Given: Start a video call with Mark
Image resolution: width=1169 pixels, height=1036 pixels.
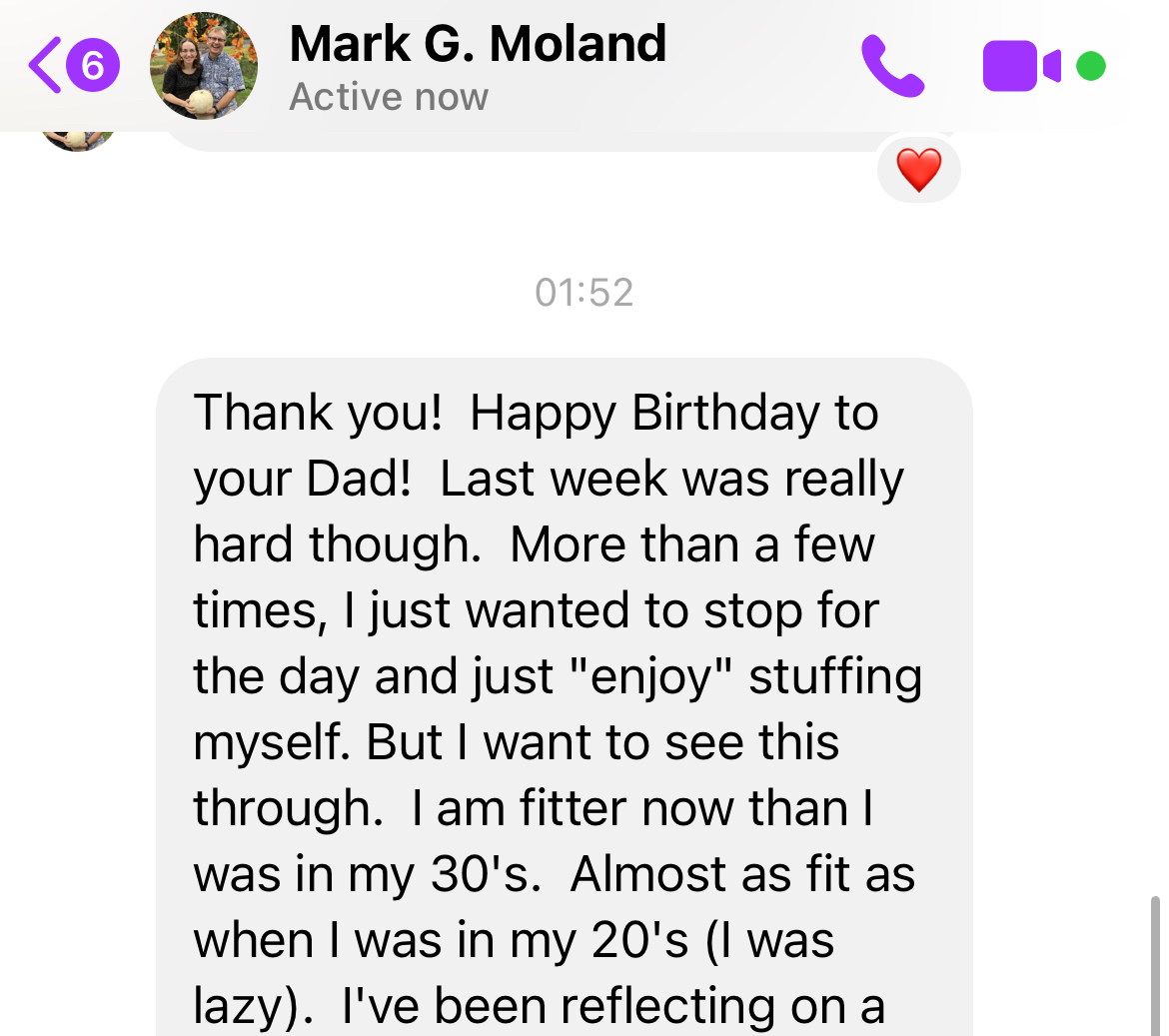Looking at the screenshot, I should pos(1021,66).
